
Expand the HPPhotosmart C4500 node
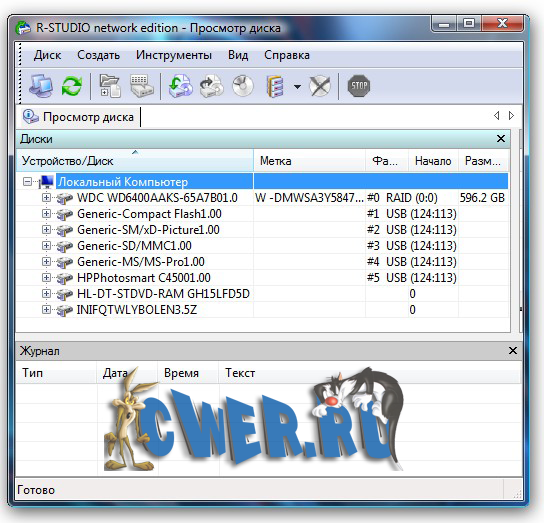(x=46, y=277)
